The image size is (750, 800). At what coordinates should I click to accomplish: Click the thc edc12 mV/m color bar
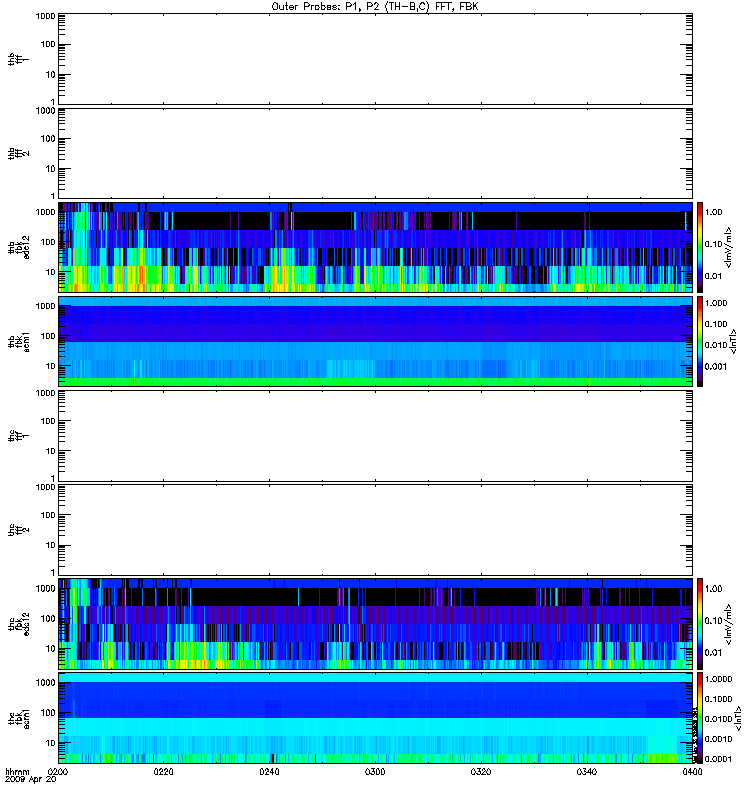pyautogui.click(x=700, y=624)
